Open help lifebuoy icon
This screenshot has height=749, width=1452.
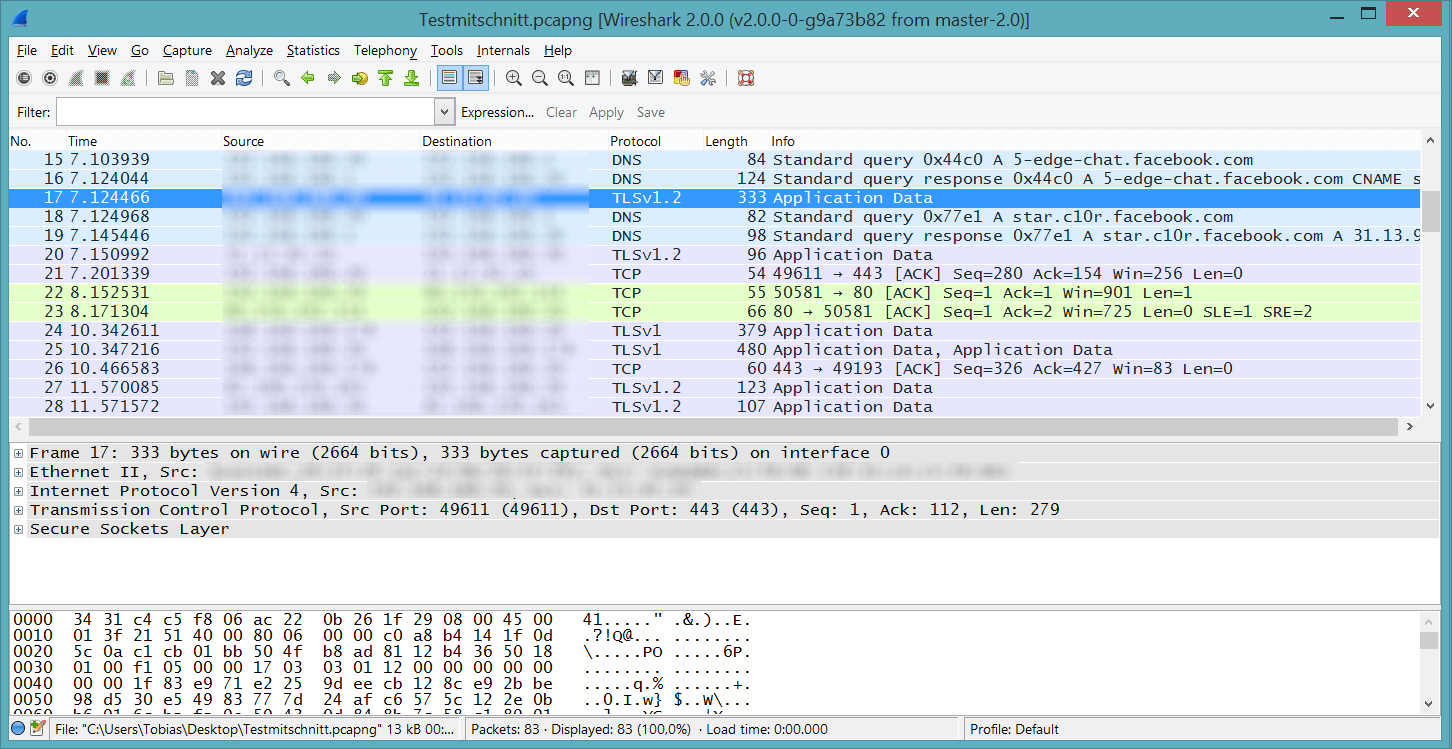tap(745, 78)
